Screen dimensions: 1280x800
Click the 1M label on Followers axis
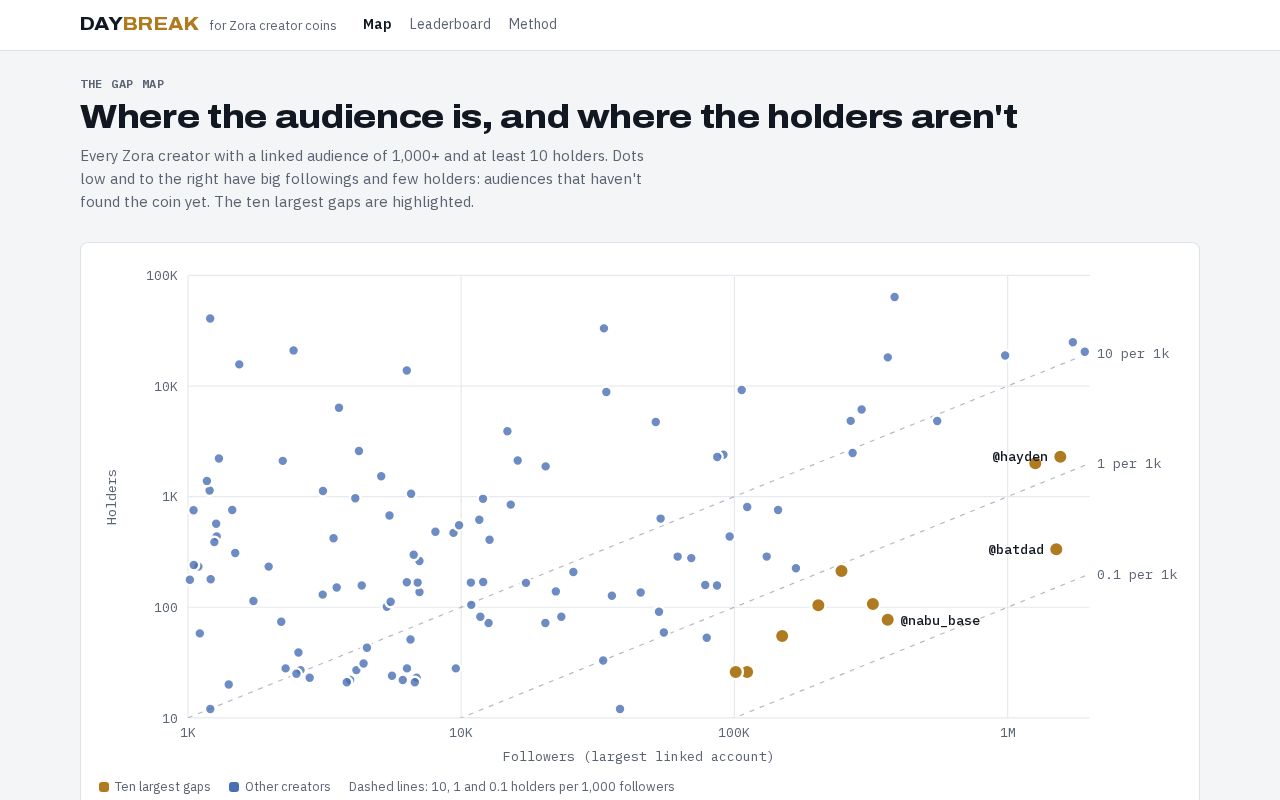pyautogui.click(x=1008, y=732)
